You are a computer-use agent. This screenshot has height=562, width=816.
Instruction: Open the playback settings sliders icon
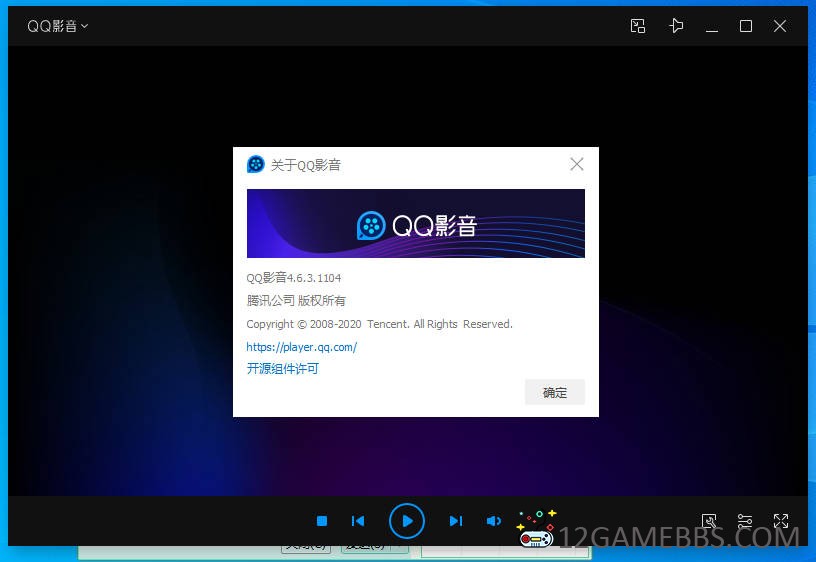click(745, 521)
